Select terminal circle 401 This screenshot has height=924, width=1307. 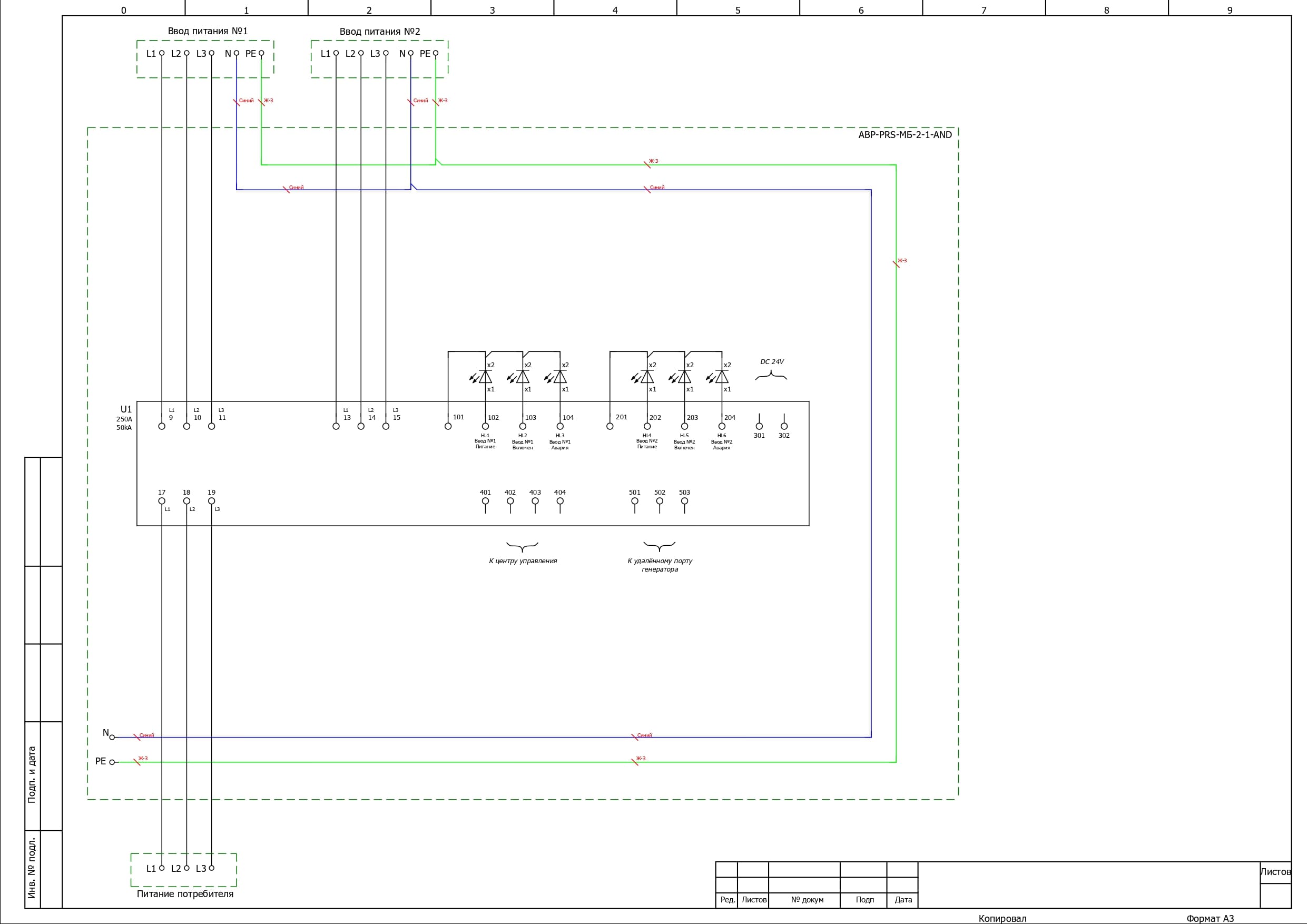[x=485, y=501]
